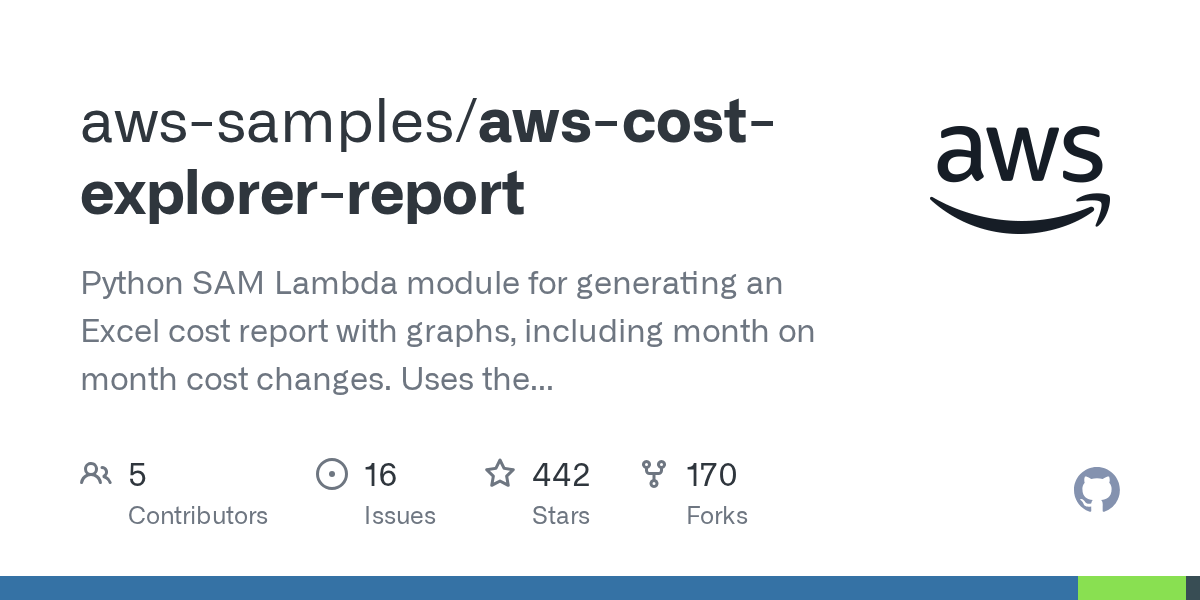Click the 16 issues count
The height and width of the screenshot is (600, 1200).
[380, 475]
